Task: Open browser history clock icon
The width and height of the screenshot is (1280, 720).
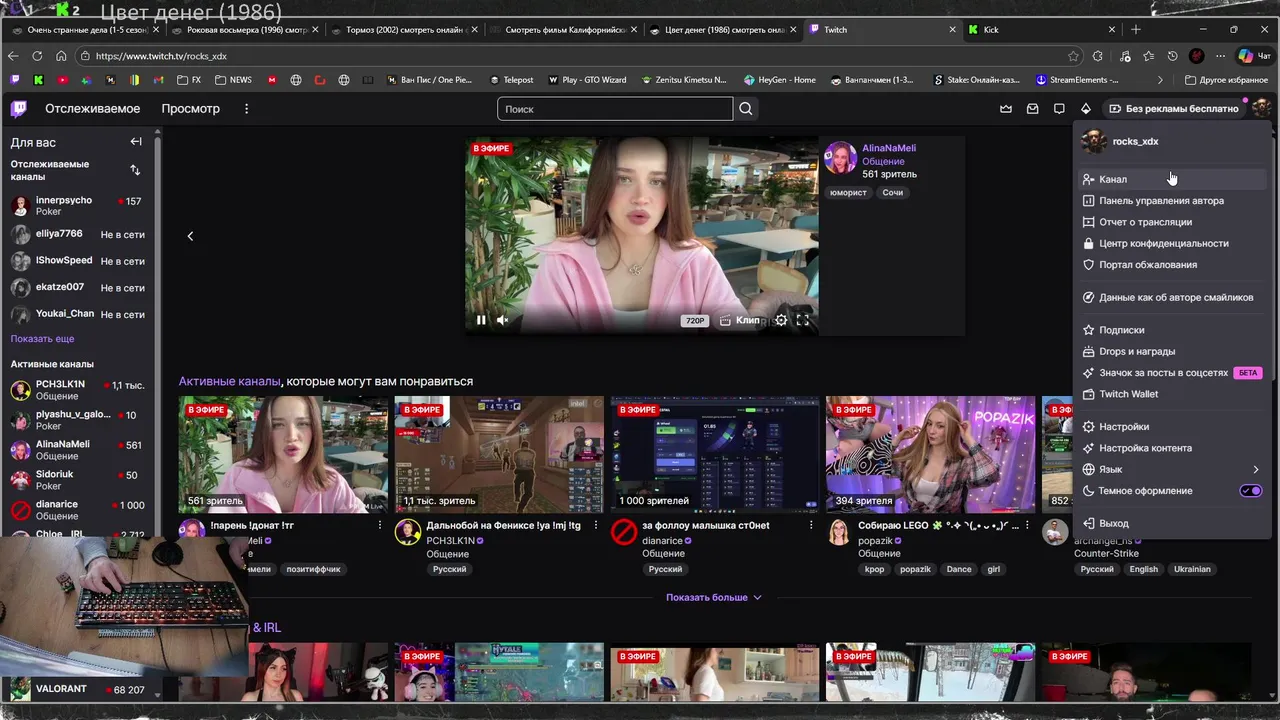Action: pyautogui.click(x=1172, y=56)
